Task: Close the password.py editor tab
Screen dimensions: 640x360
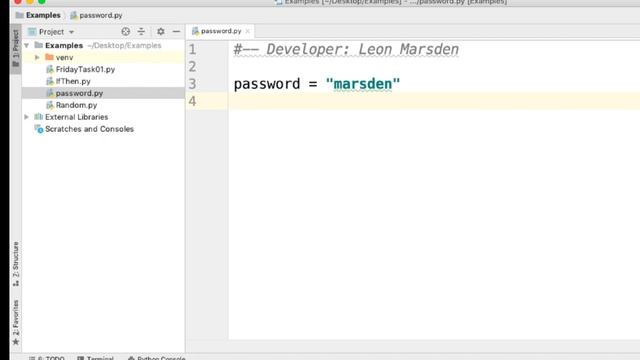Action: 247,31
